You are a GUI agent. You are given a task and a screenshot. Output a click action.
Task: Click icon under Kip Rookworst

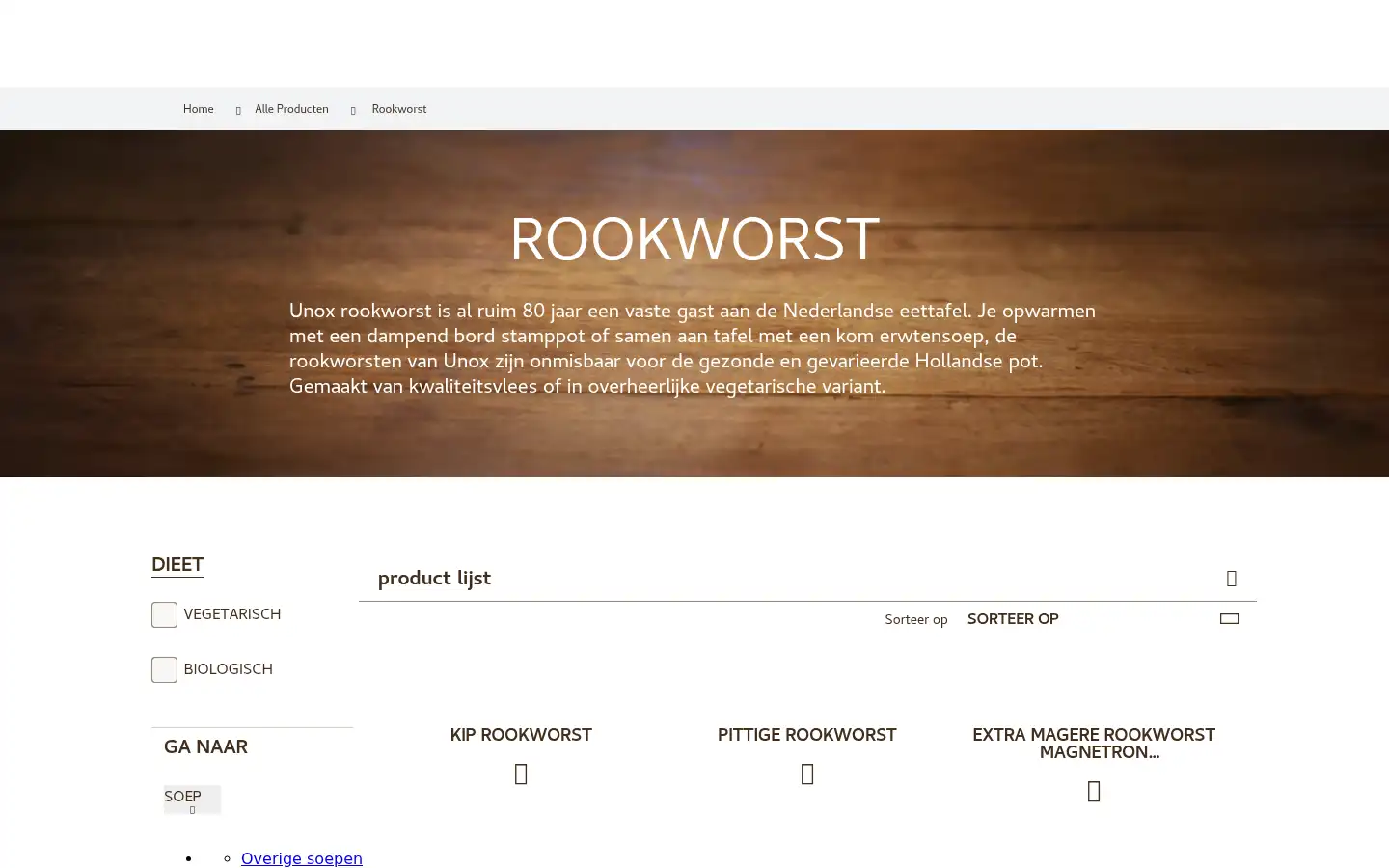521,773
